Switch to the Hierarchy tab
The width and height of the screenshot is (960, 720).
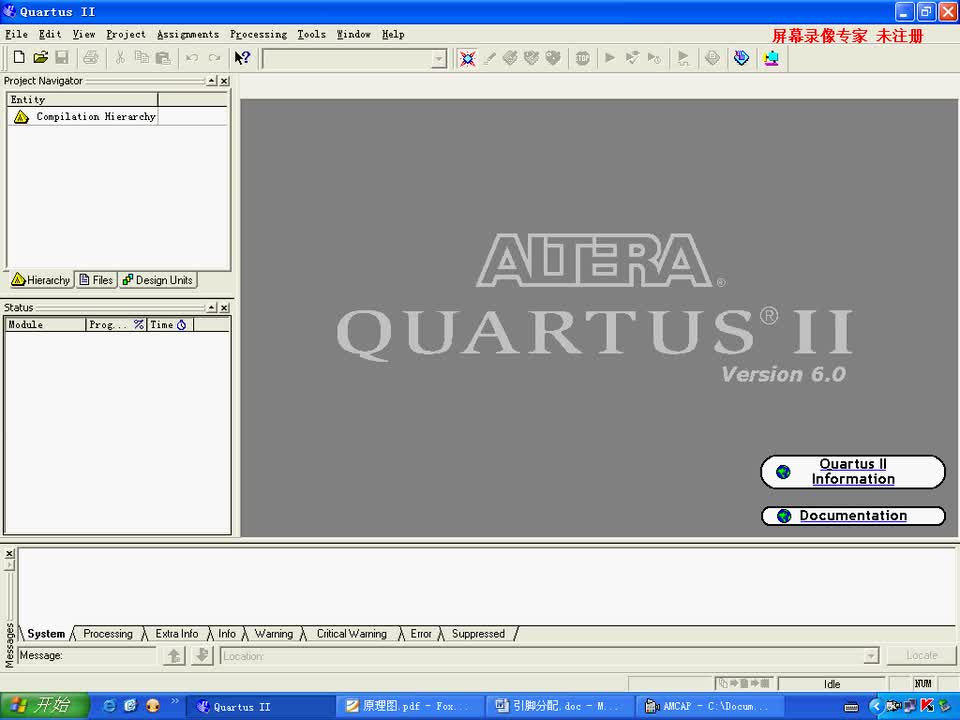click(41, 280)
